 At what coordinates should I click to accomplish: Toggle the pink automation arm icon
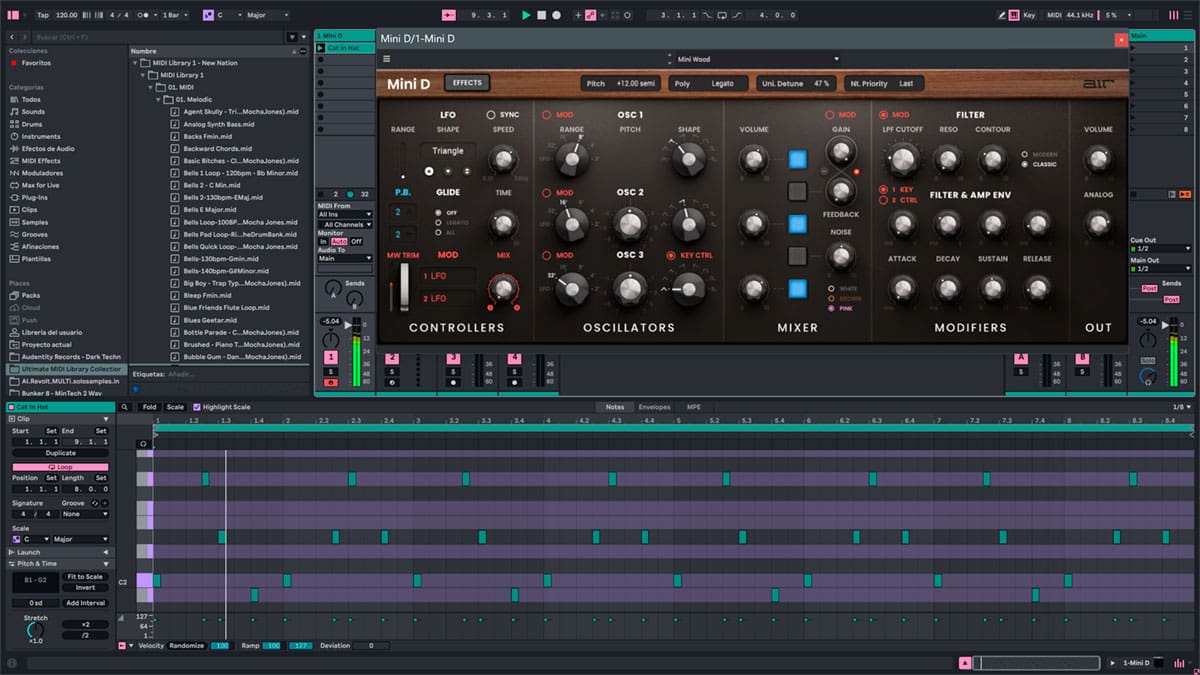[x=591, y=15]
